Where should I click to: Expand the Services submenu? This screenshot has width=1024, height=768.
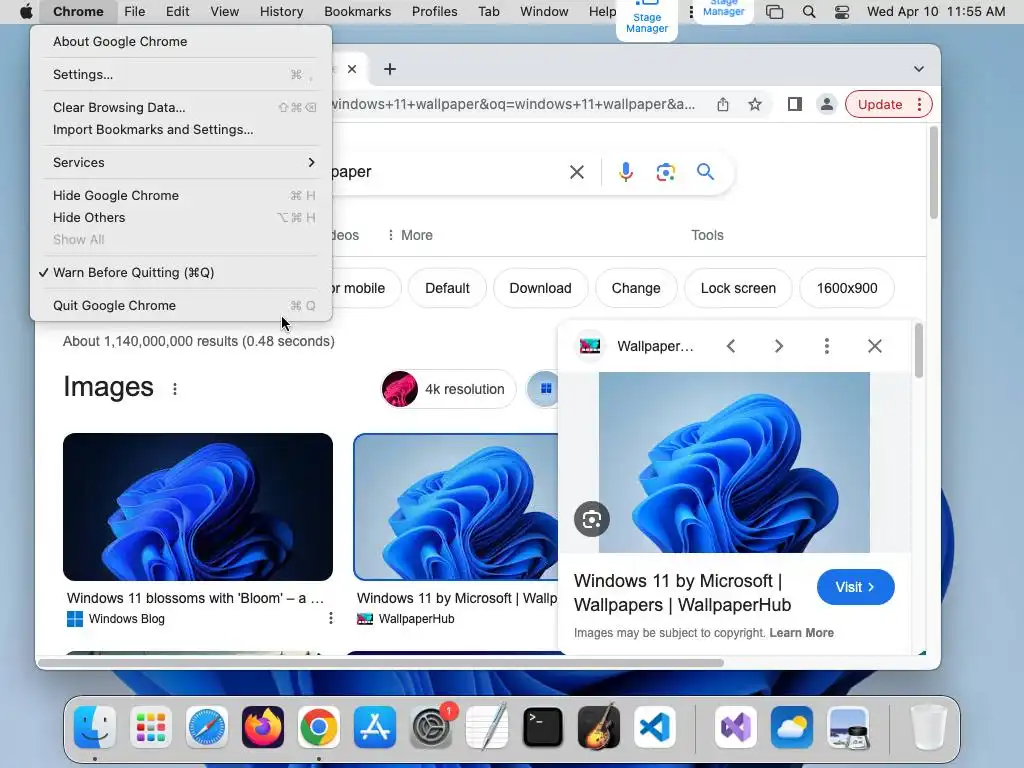coord(181,162)
